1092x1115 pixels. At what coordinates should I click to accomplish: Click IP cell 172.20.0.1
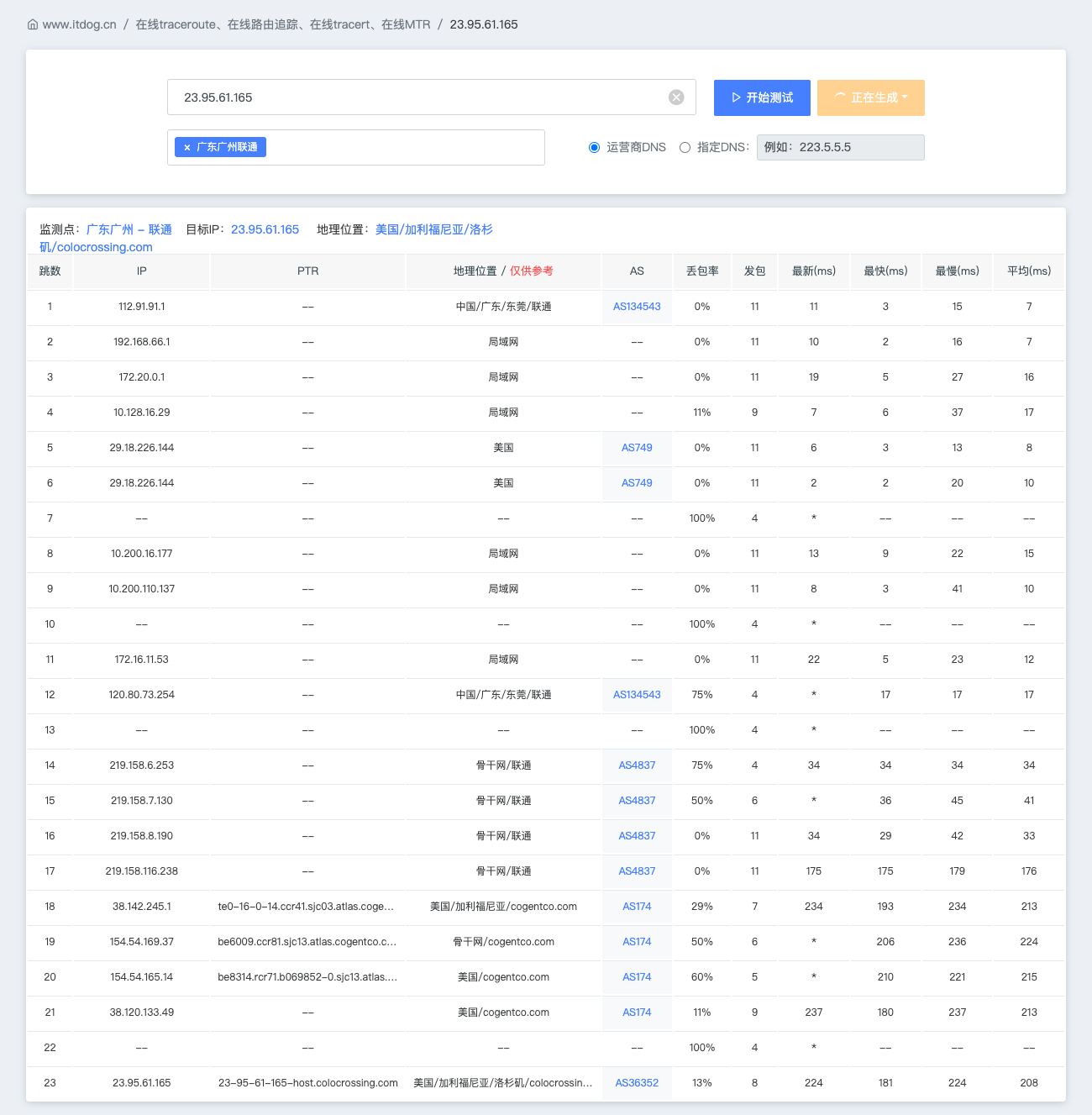click(x=142, y=377)
